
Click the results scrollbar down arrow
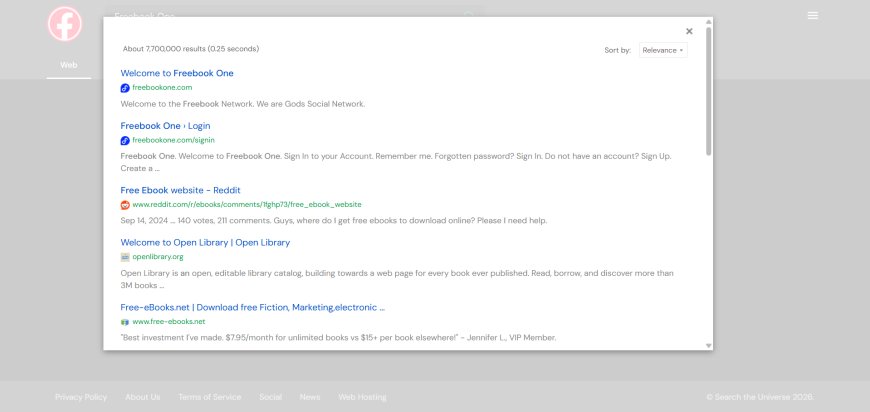click(709, 345)
